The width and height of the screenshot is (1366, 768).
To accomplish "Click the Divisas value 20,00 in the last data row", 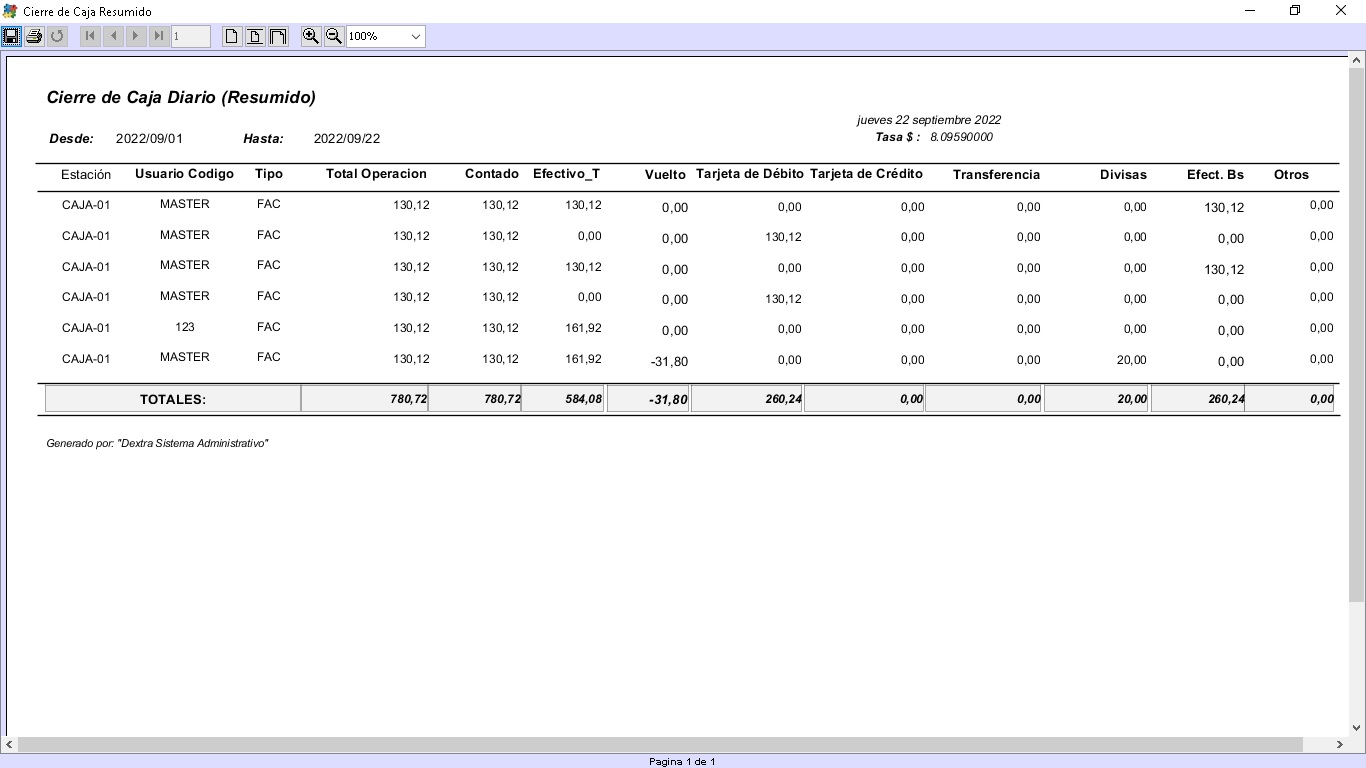I will (1132, 360).
